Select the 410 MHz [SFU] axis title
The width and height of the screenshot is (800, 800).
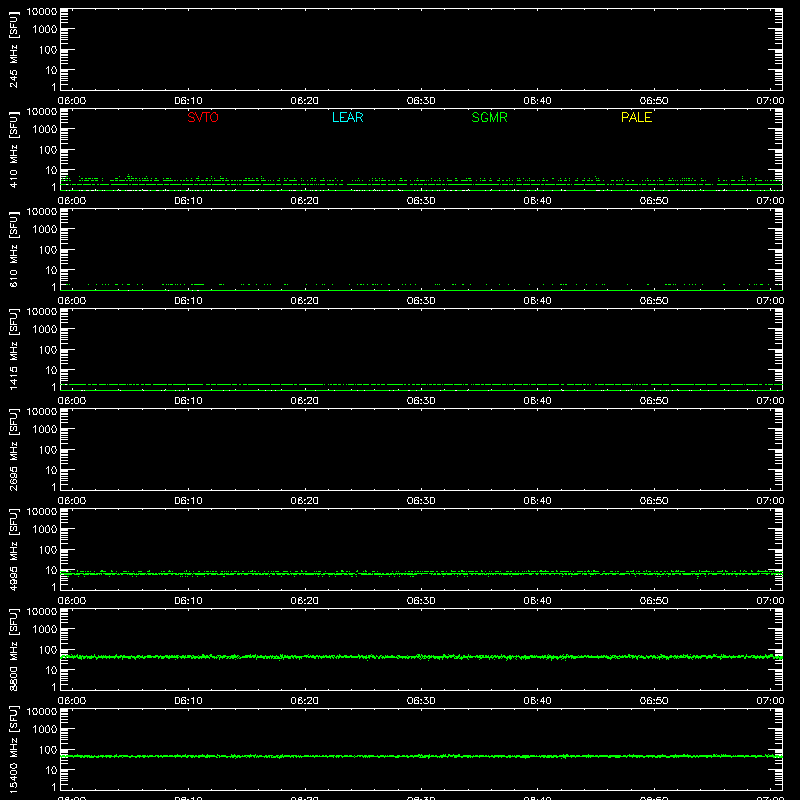point(13,149)
